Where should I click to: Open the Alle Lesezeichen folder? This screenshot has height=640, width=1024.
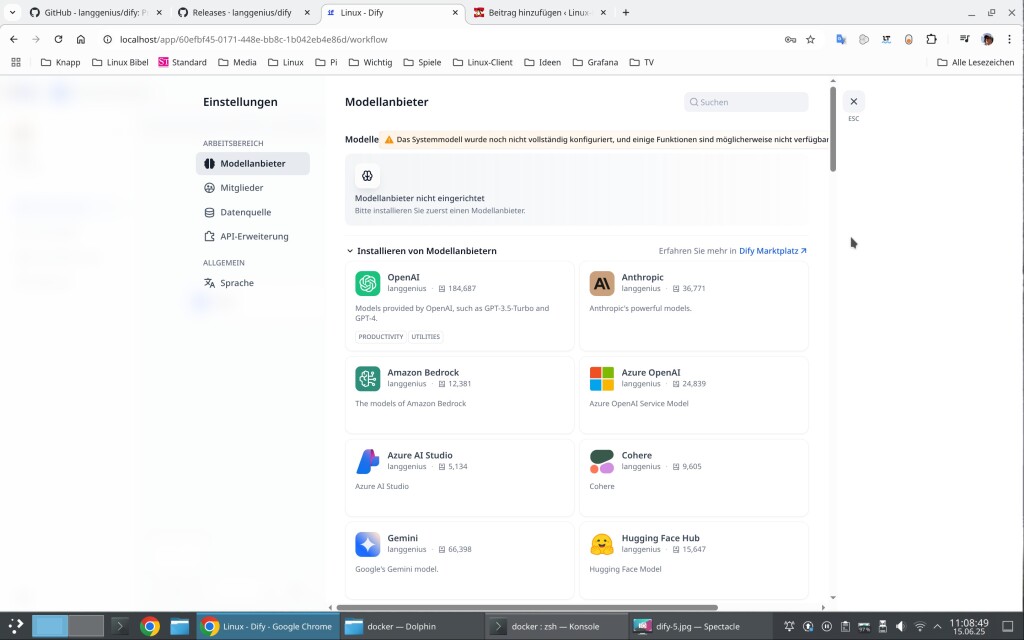point(976,62)
